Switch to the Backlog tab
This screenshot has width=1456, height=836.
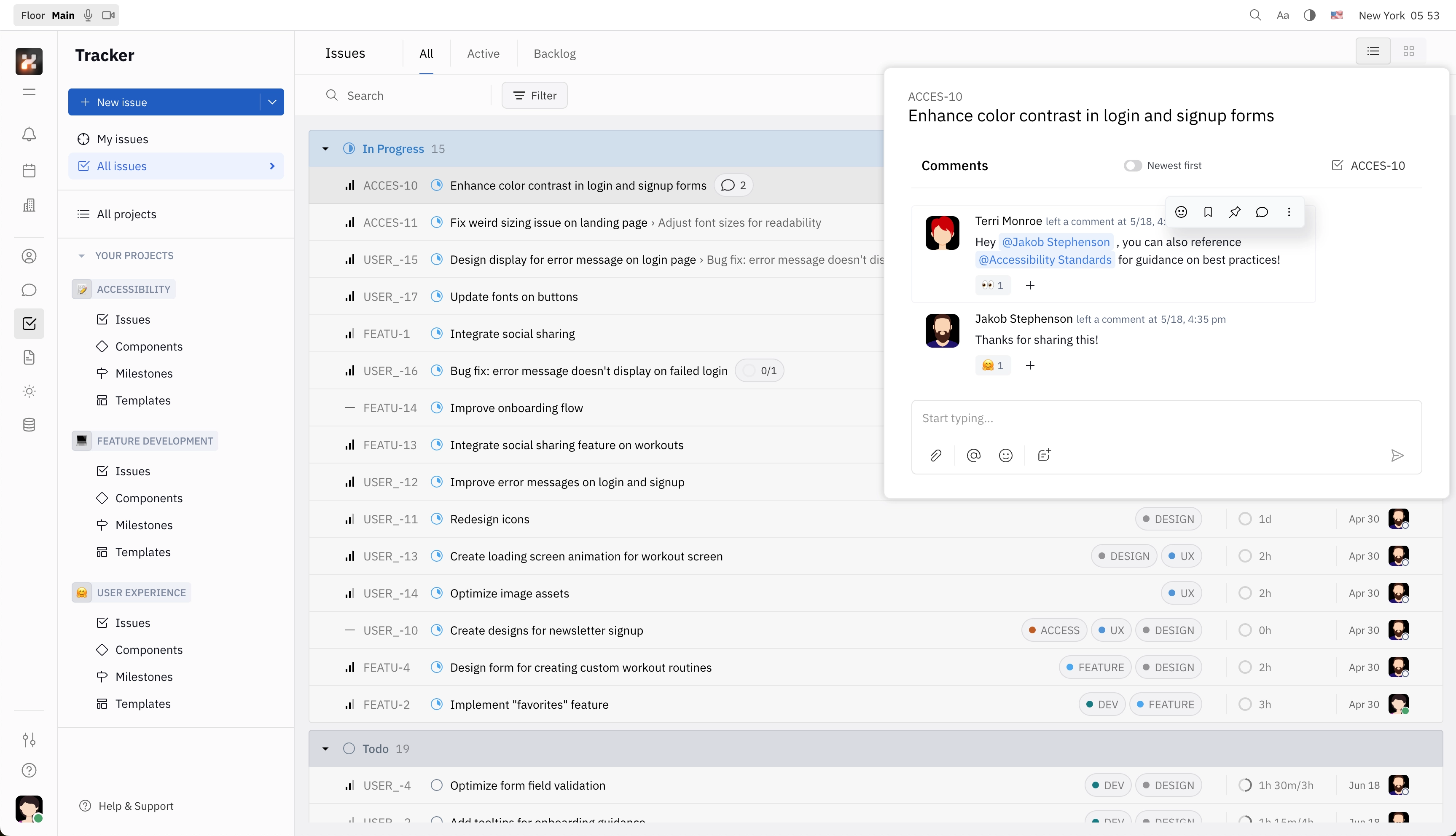point(554,54)
